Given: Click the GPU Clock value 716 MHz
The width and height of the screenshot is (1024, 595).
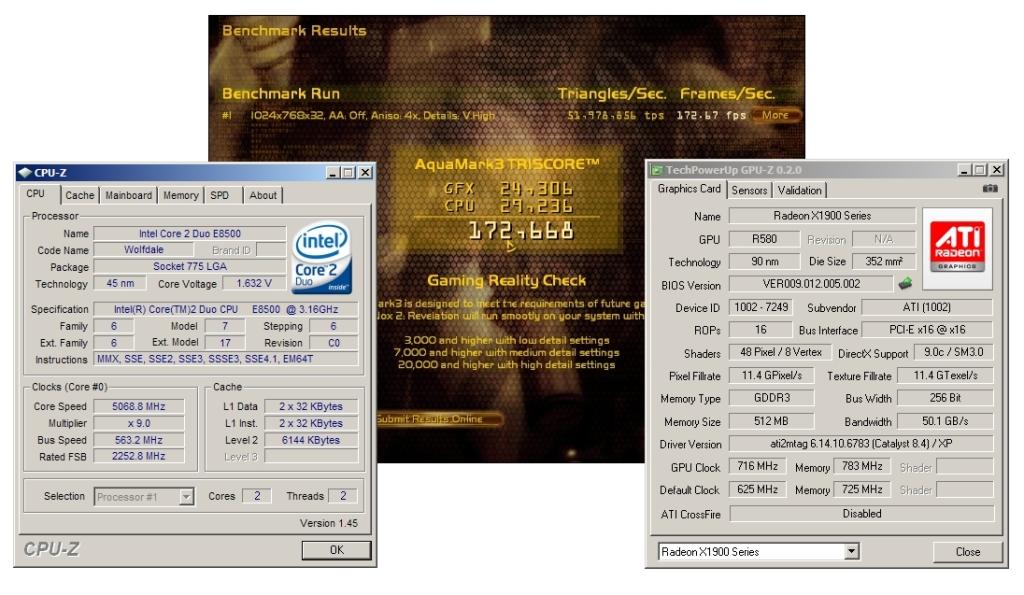Looking at the screenshot, I should (758, 466).
